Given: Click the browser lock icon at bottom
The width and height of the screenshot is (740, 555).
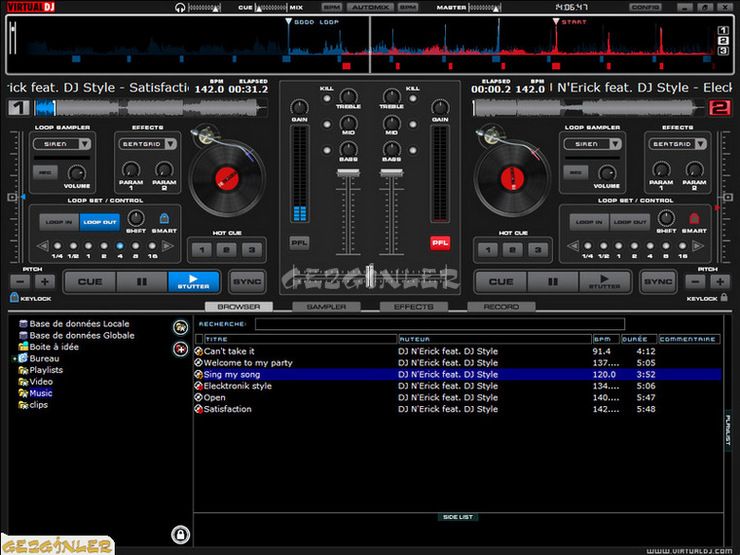Looking at the screenshot, I should pyautogui.click(x=180, y=535).
